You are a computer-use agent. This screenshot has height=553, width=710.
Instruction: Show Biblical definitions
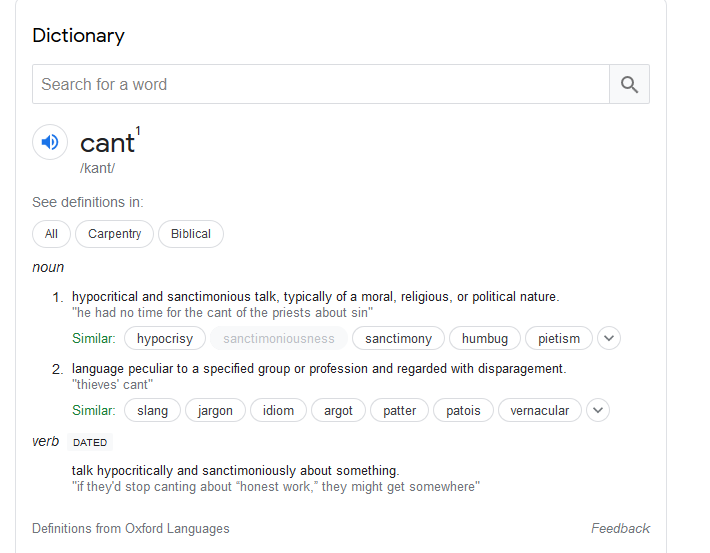[190, 234]
